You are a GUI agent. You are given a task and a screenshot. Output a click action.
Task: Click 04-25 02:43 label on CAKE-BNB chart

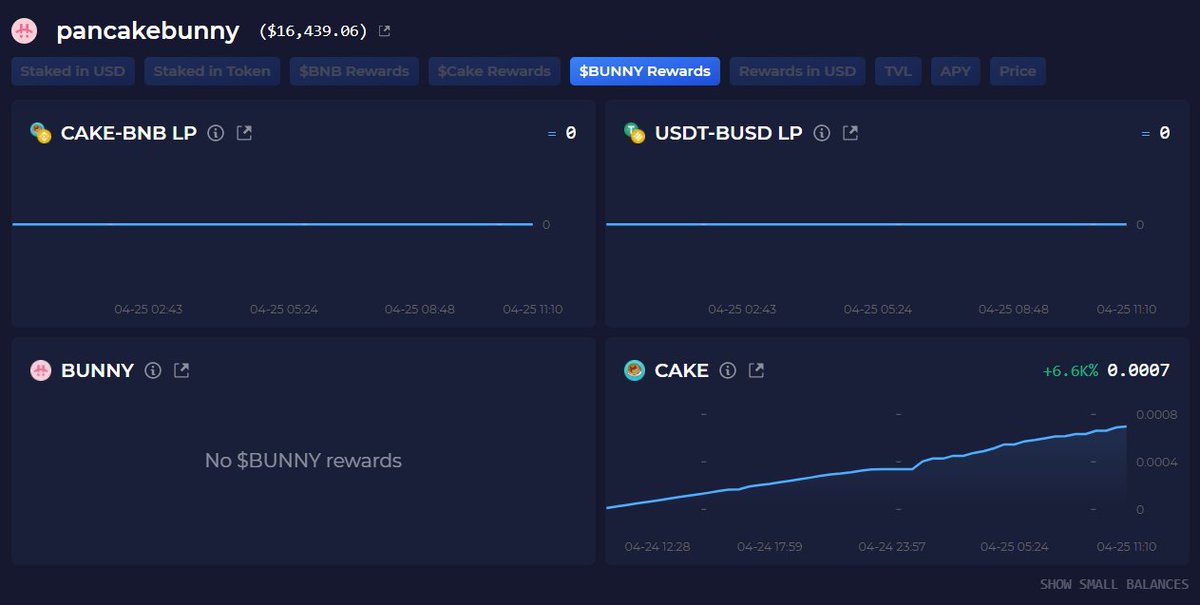pyautogui.click(x=148, y=309)
